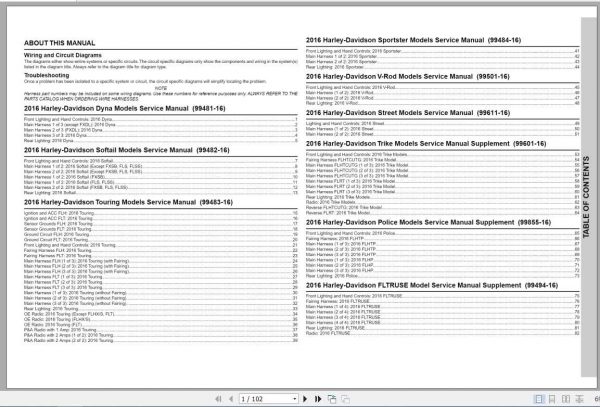
Task: Select Front Lighting and Hand Controls: 2016 V-Rod
Action: pos(443,87)
